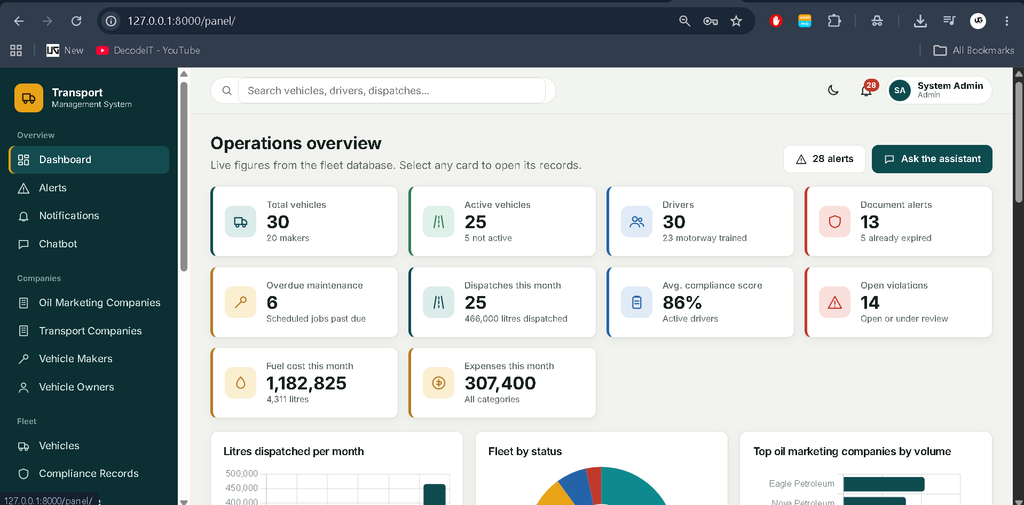1024x505 pixels.
Task: Open Transport Companies page
Action: 89,331
